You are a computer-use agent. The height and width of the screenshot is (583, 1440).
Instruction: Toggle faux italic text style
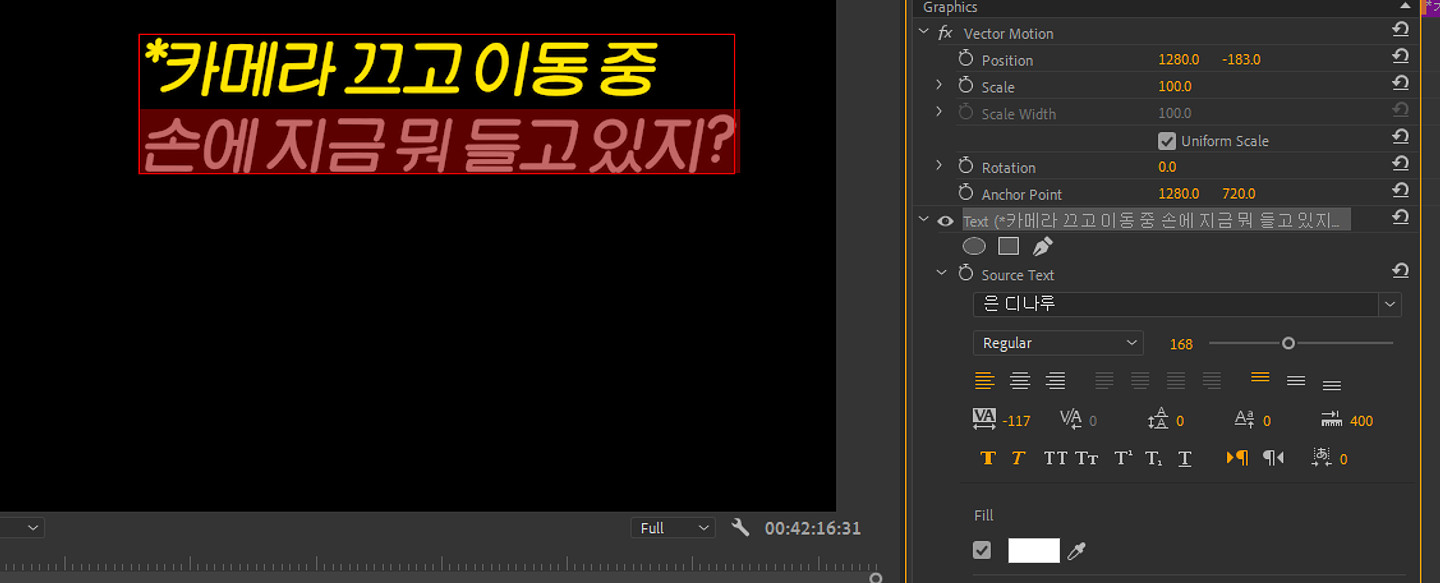point(1018,458)
